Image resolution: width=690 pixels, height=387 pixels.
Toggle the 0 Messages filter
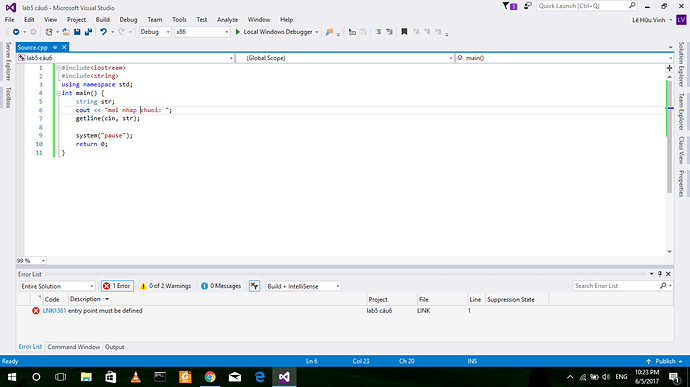(x=221, y=286)
